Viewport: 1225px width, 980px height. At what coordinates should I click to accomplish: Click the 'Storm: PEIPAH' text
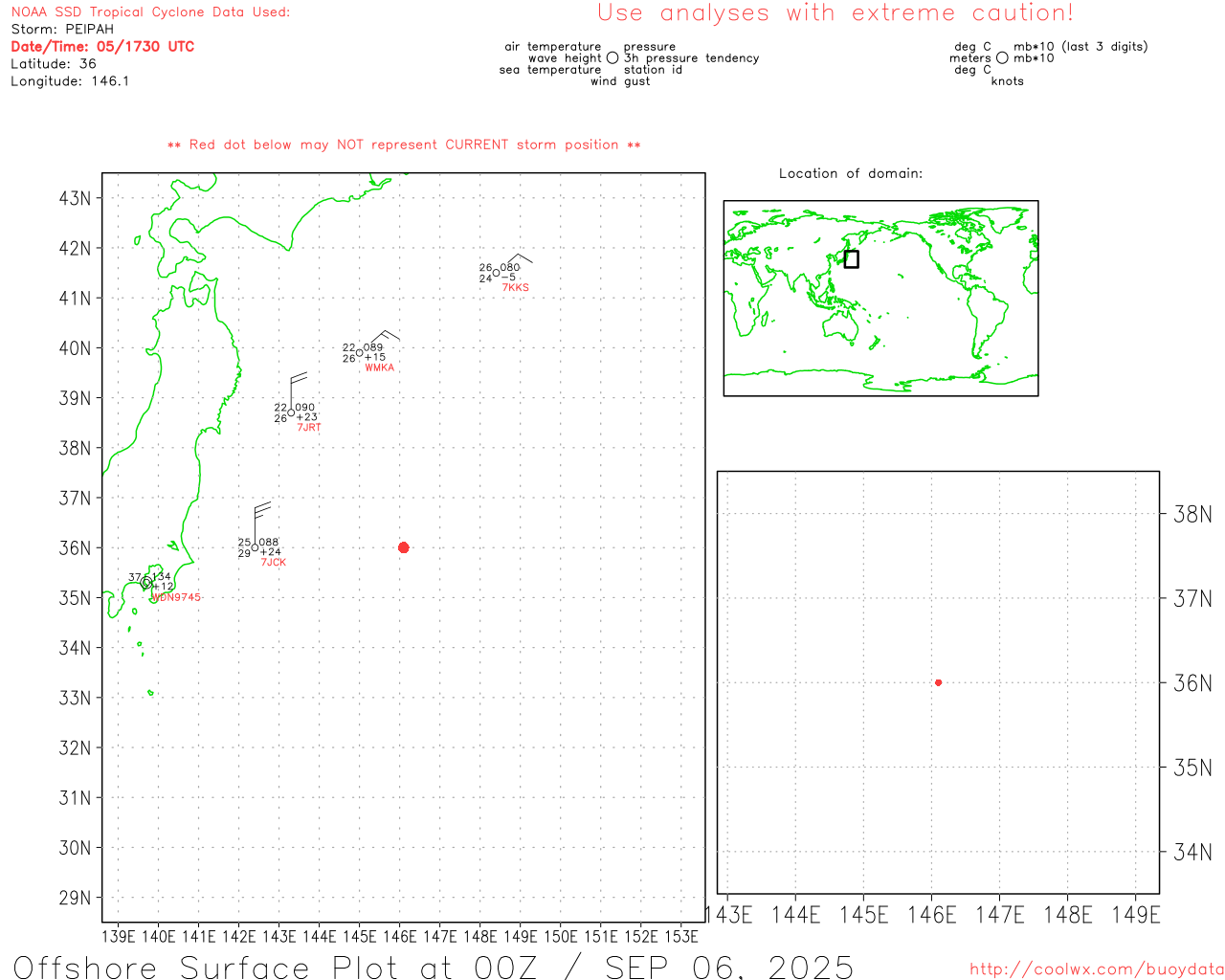click(x=62, y=29)
